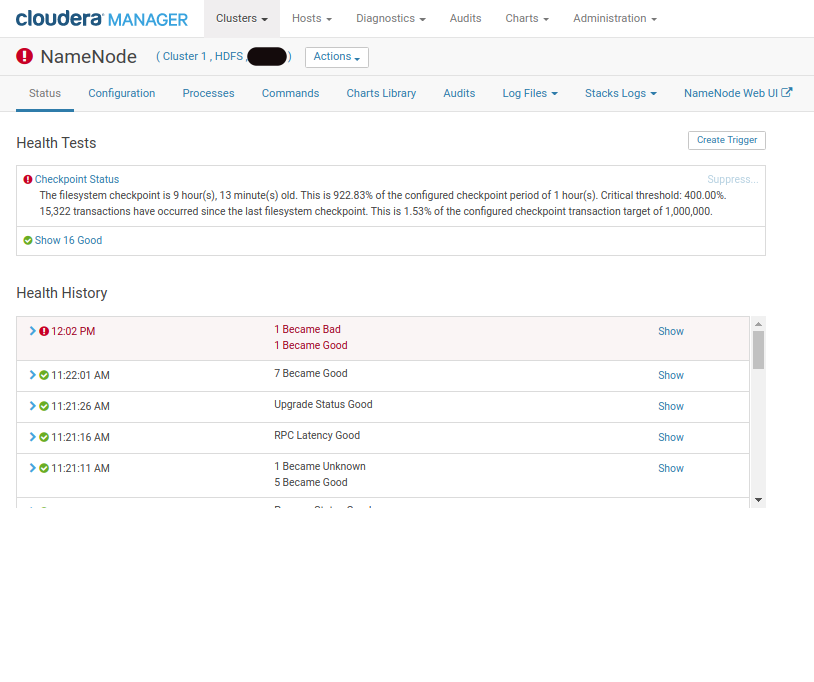Click Show for the 11:21:26 AM entry

tap(671, 406)
